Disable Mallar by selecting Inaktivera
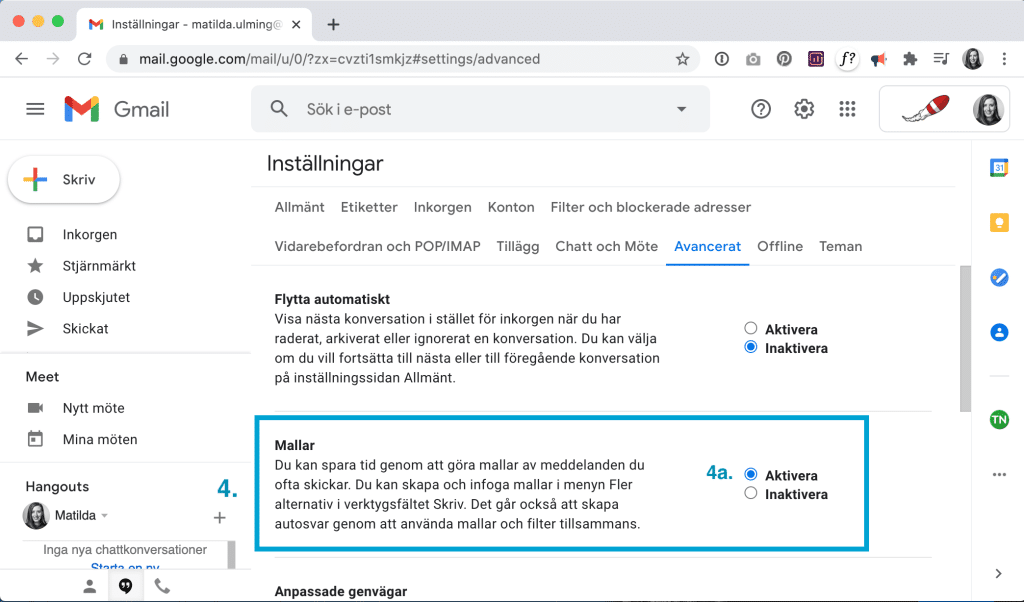The height and width of the screenshot is (602, 1024). (x=752, y=493)
